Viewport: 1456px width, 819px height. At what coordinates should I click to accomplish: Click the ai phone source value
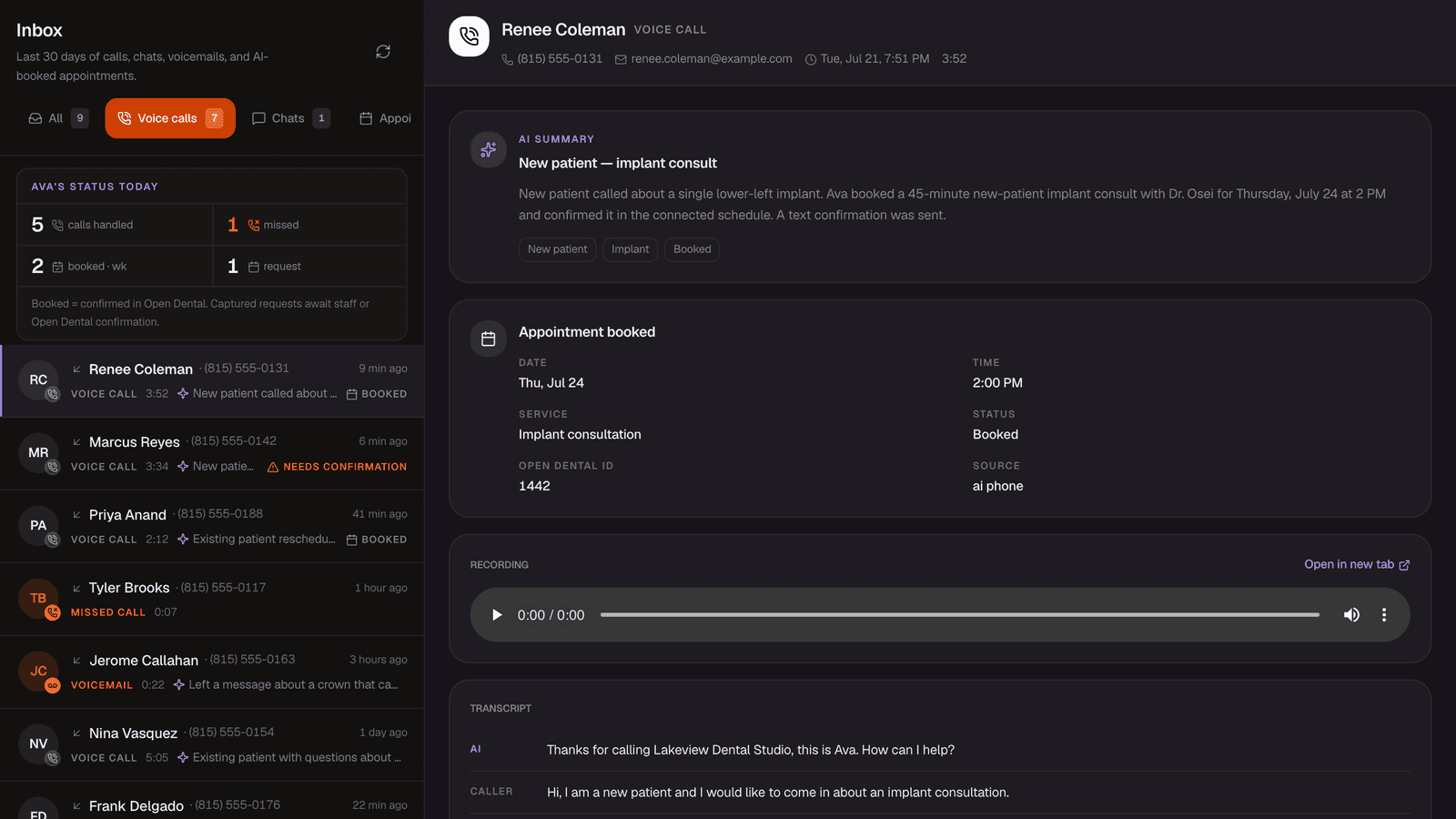[x=997, y=486]
